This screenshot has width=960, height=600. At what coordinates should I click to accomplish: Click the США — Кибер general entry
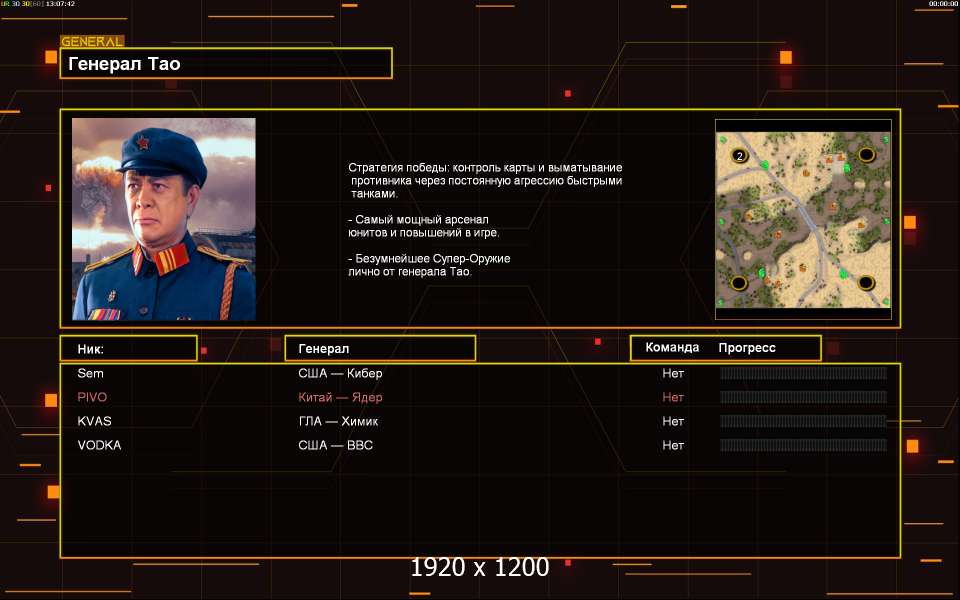[x=340, y=373]
